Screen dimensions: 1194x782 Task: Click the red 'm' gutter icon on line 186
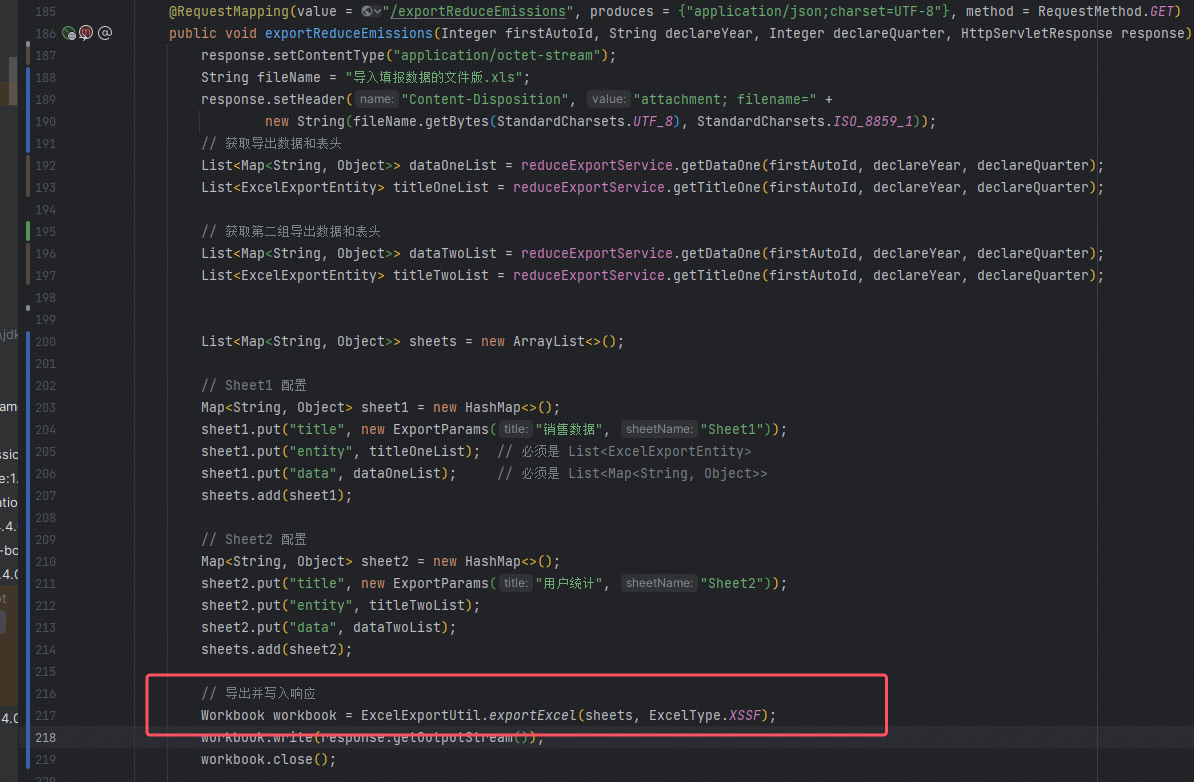coord(86,33)
